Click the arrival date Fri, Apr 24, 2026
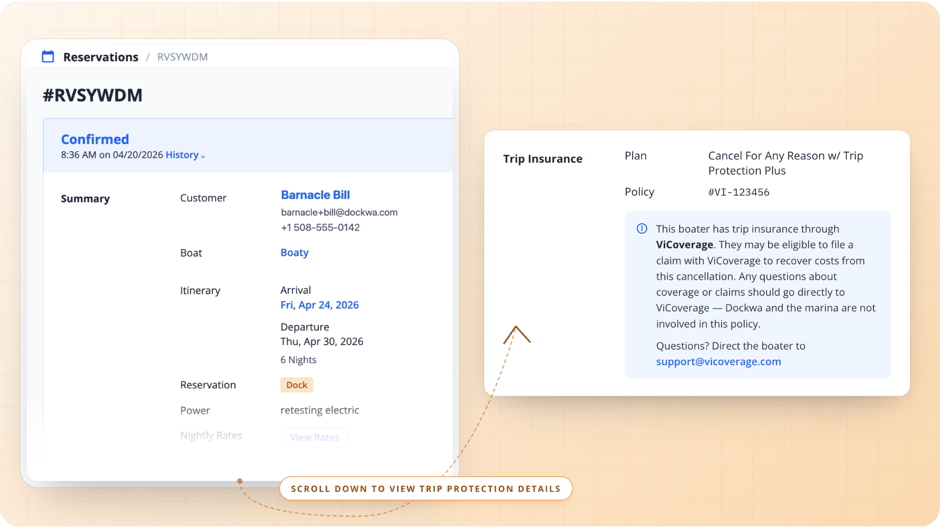940x528 pixels. click(319, 305)
